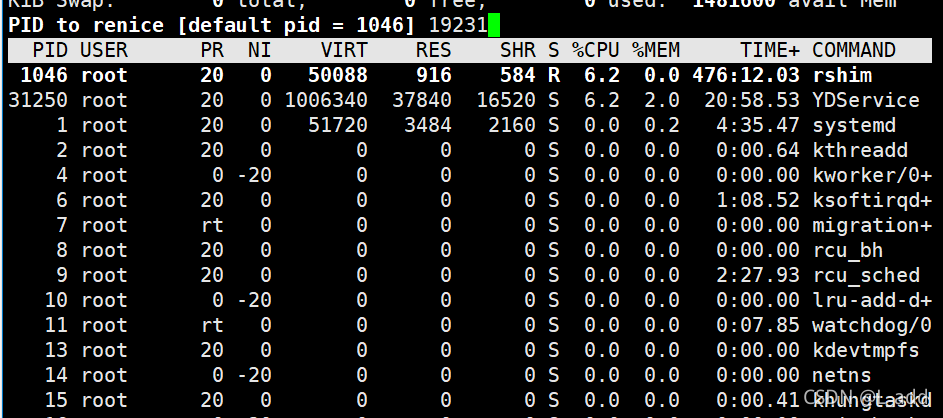Click the ksoftirqd+ command entry

click(x=872, y=200)
